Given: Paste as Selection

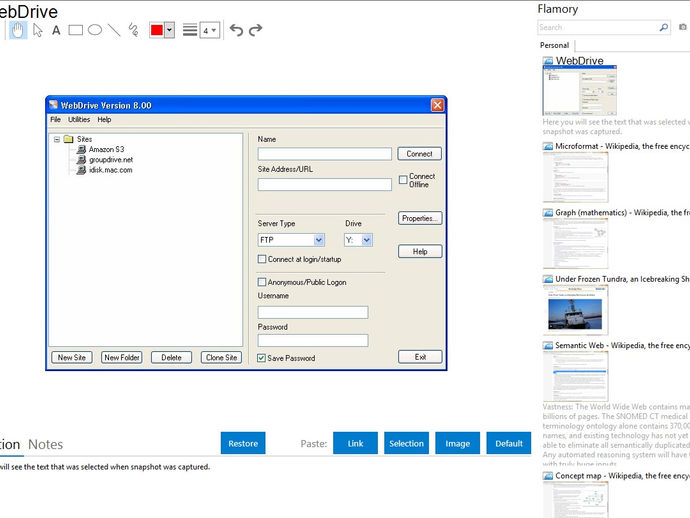Looking at the screenshot, I should coord(406,443).
